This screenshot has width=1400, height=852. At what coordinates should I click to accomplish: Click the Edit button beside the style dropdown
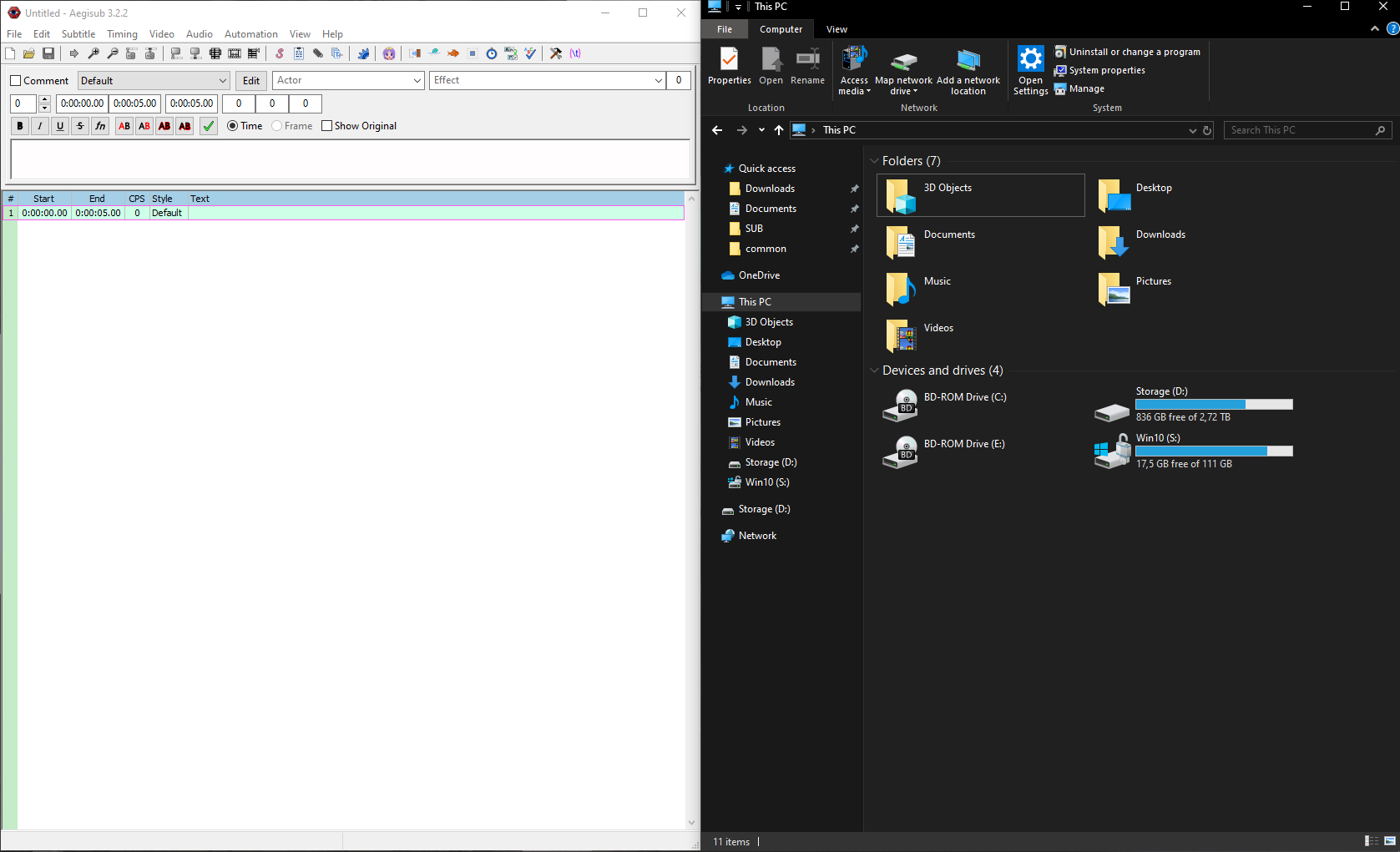pyautogui.click(x=250, y=80)
